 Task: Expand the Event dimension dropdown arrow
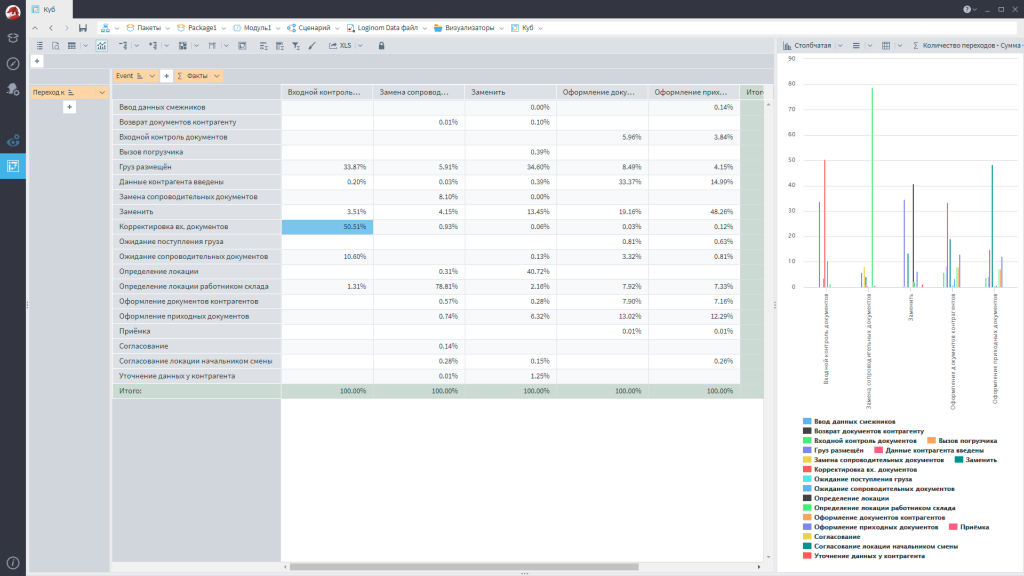point(153,76)
